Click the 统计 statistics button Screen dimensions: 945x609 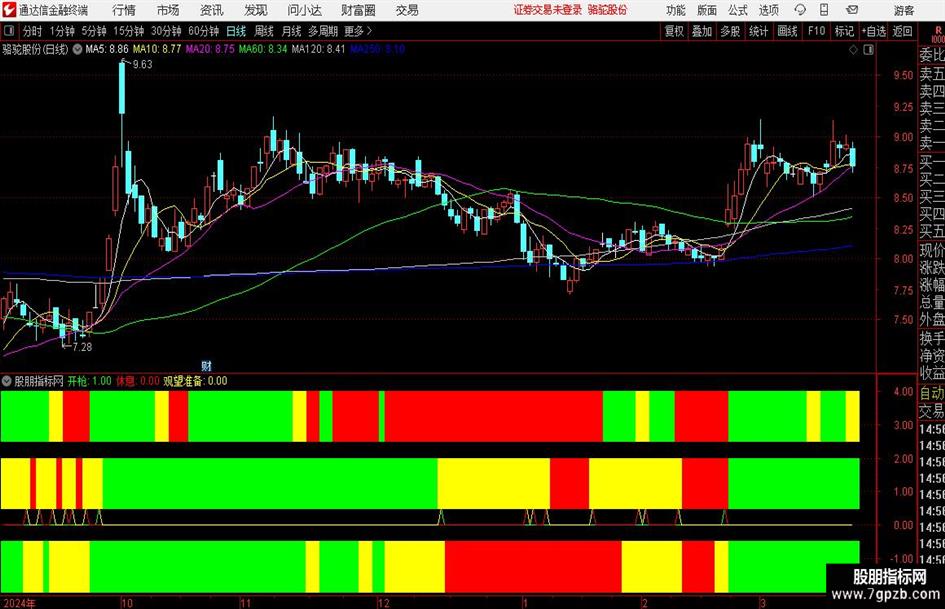pos(758,31)
